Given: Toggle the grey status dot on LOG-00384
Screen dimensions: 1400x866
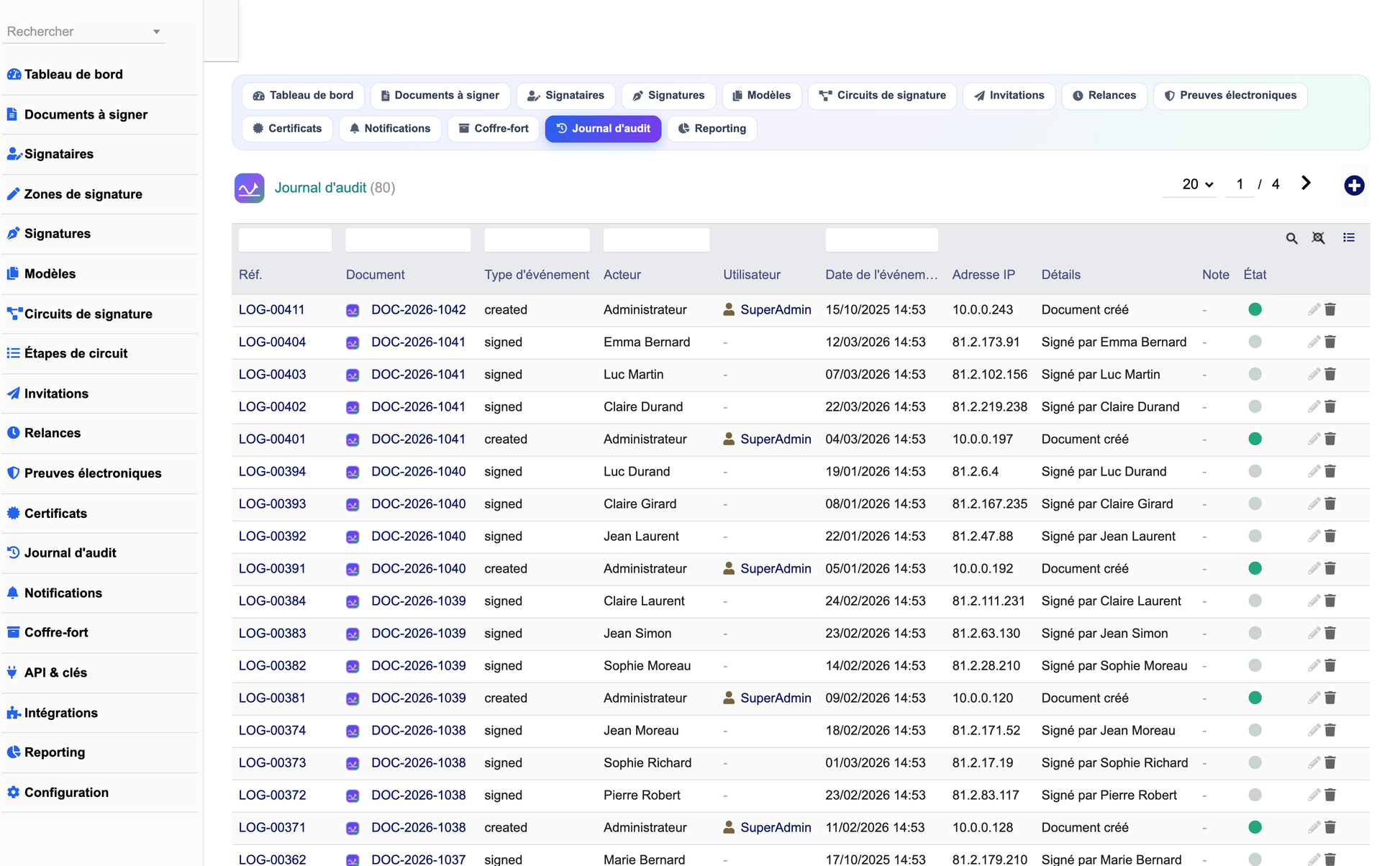Looking at the screenshot, I should click(1255, 601).
